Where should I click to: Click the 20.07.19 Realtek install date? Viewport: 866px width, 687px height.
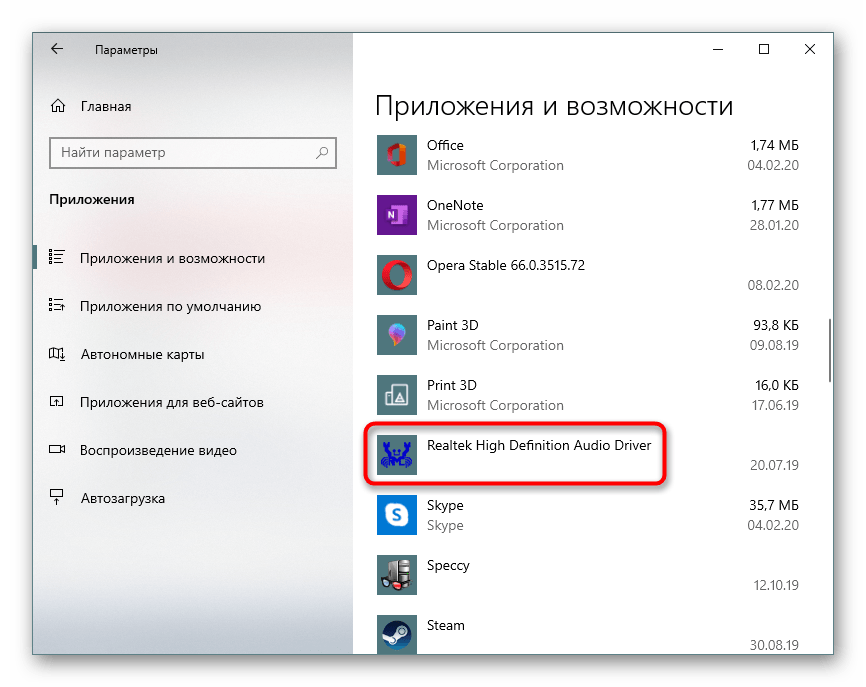coord(774,466)
